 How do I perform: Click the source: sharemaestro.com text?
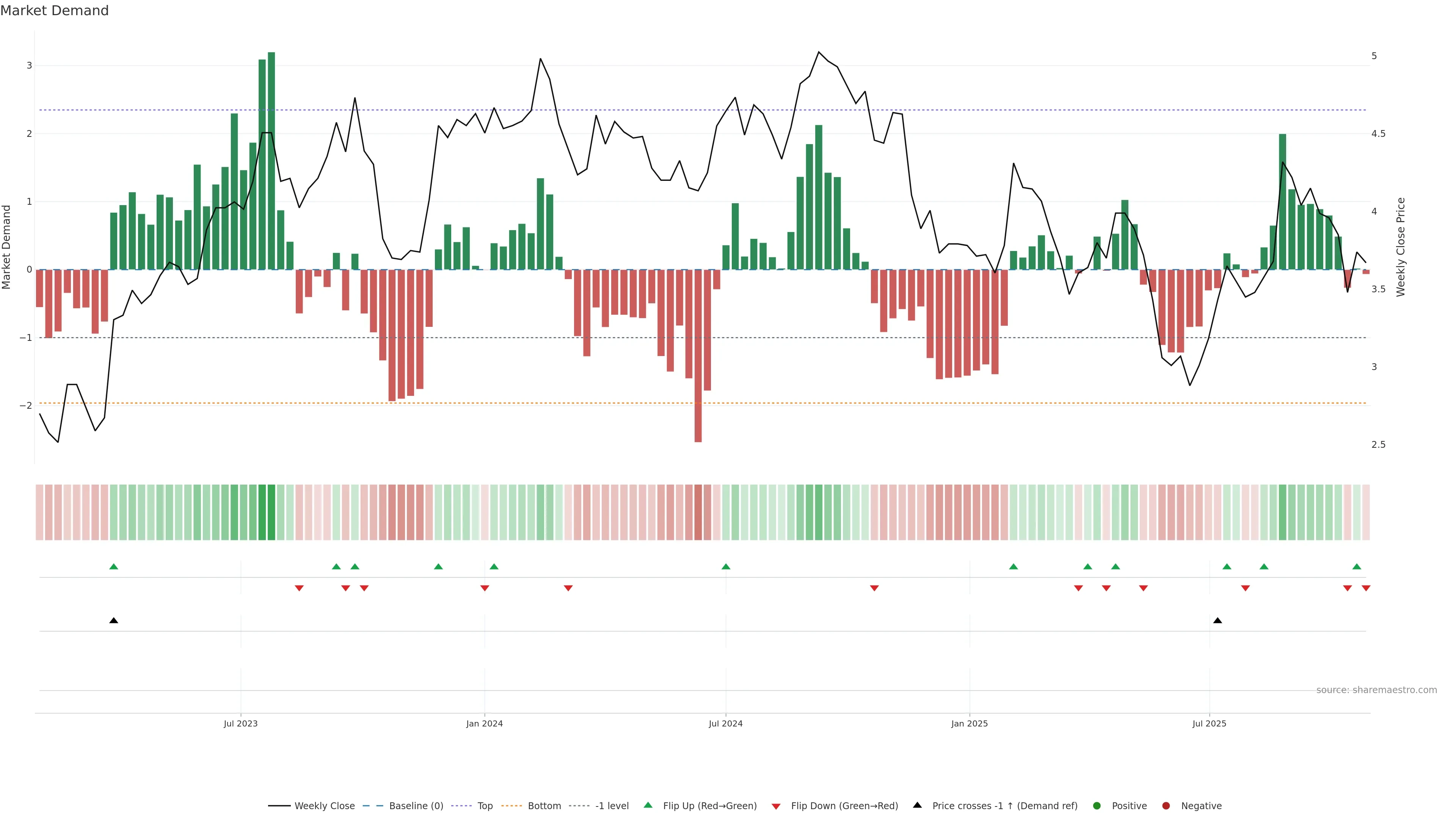[x=1376, y=690]
